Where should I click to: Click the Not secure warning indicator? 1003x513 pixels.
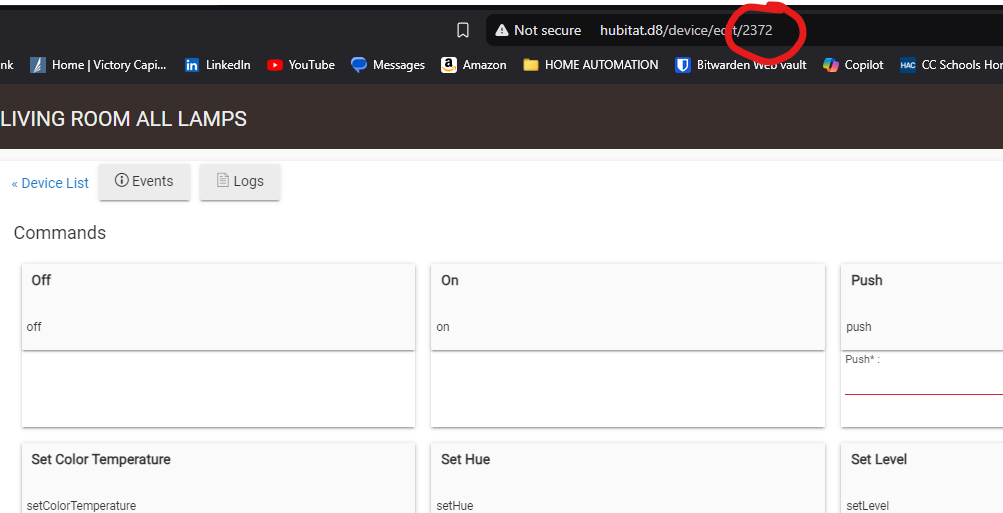click(538, 30)
